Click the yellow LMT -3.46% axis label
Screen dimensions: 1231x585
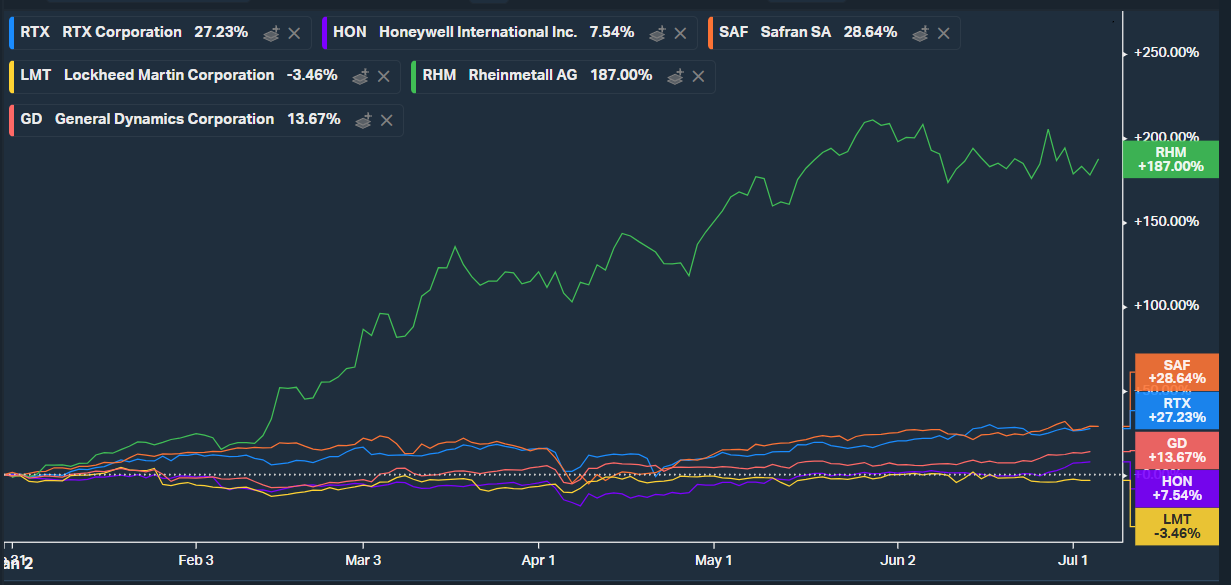[1176, 526]
